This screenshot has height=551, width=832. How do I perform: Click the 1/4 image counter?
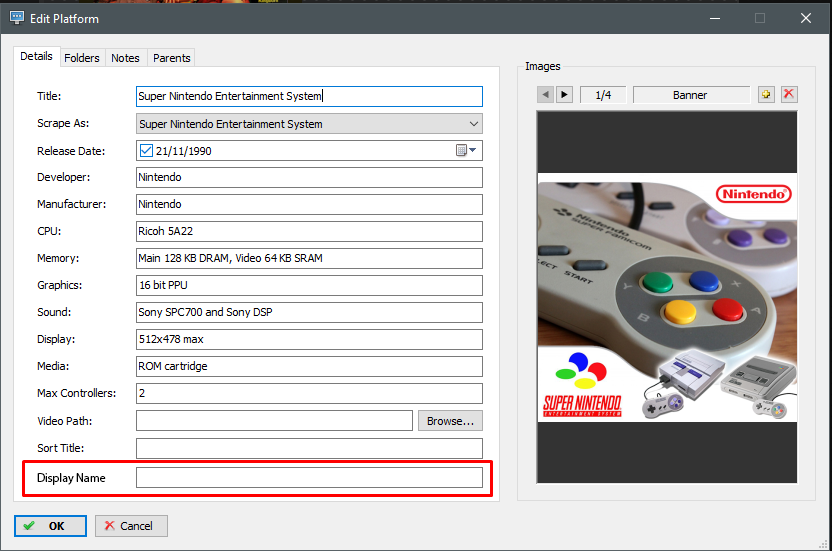pos(603,95)
